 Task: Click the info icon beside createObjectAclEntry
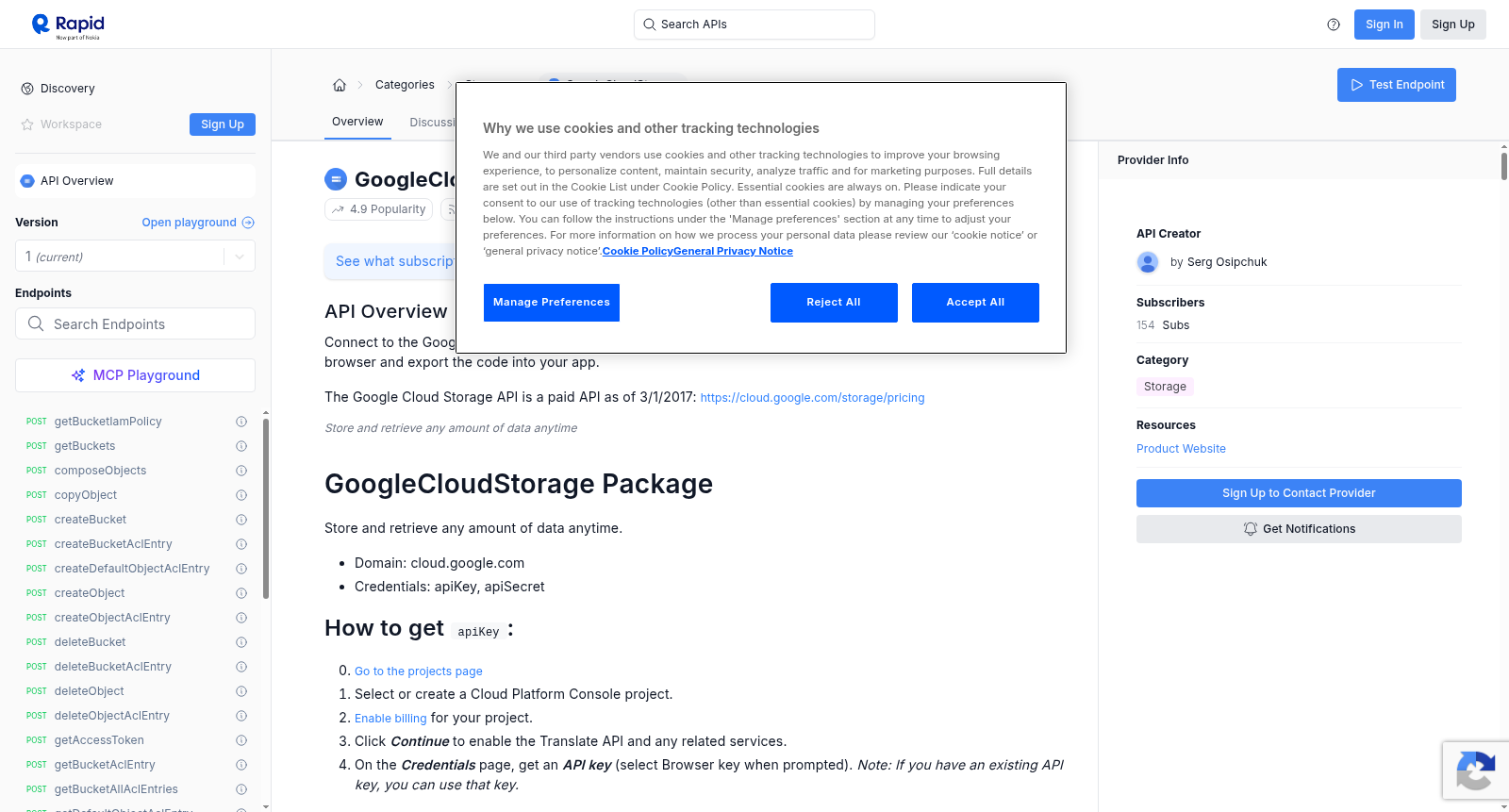click(x=241, y=618)
